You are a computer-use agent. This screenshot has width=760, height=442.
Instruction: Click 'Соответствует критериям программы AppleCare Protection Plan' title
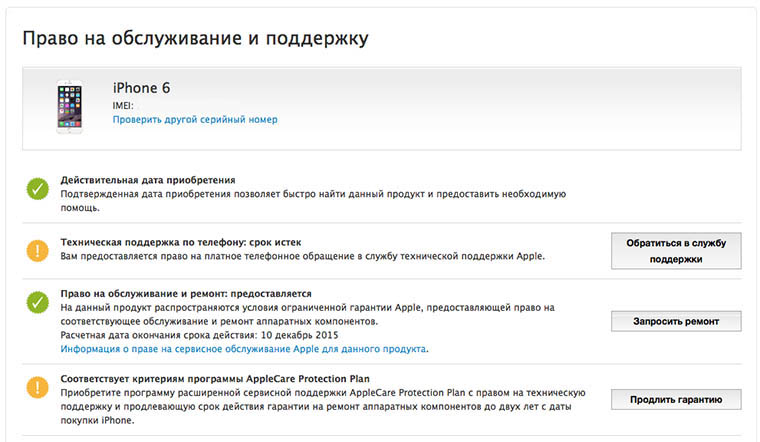[x=215, y=379]
